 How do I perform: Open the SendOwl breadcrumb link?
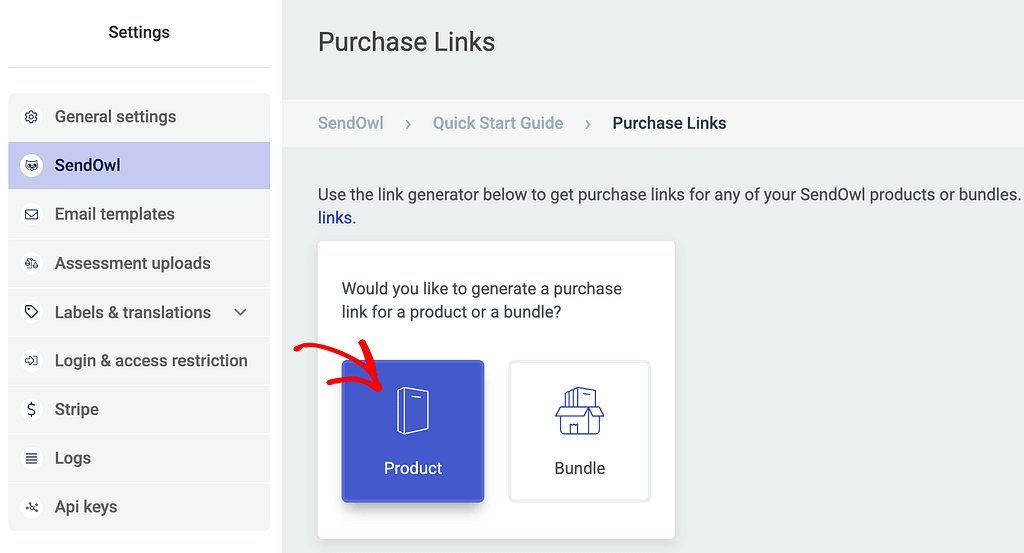tap(351, 123)
